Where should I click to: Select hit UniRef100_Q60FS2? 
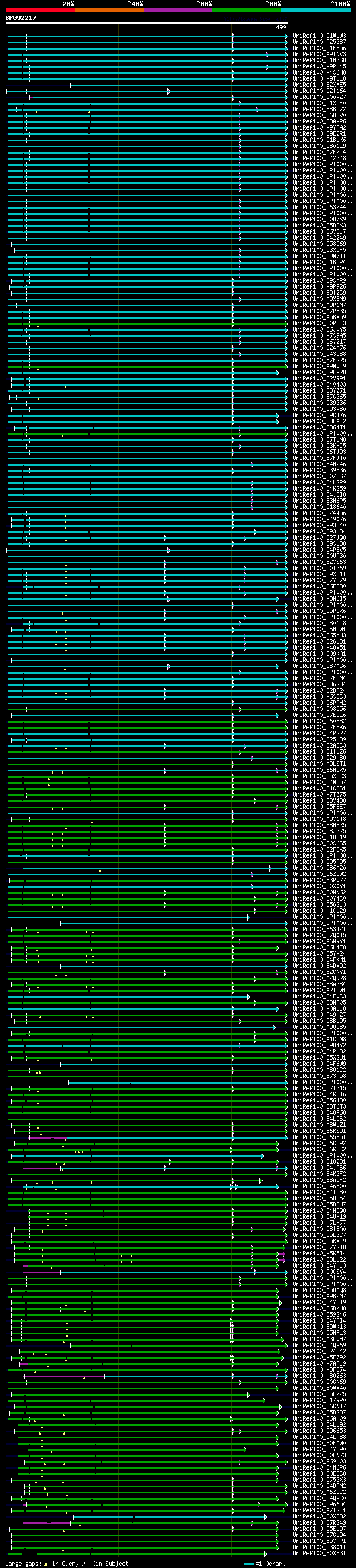pos(319,721)
